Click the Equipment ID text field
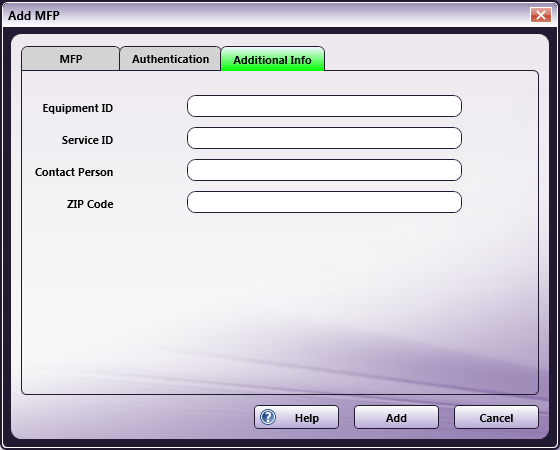560x450 pixels. coord(324,106)
